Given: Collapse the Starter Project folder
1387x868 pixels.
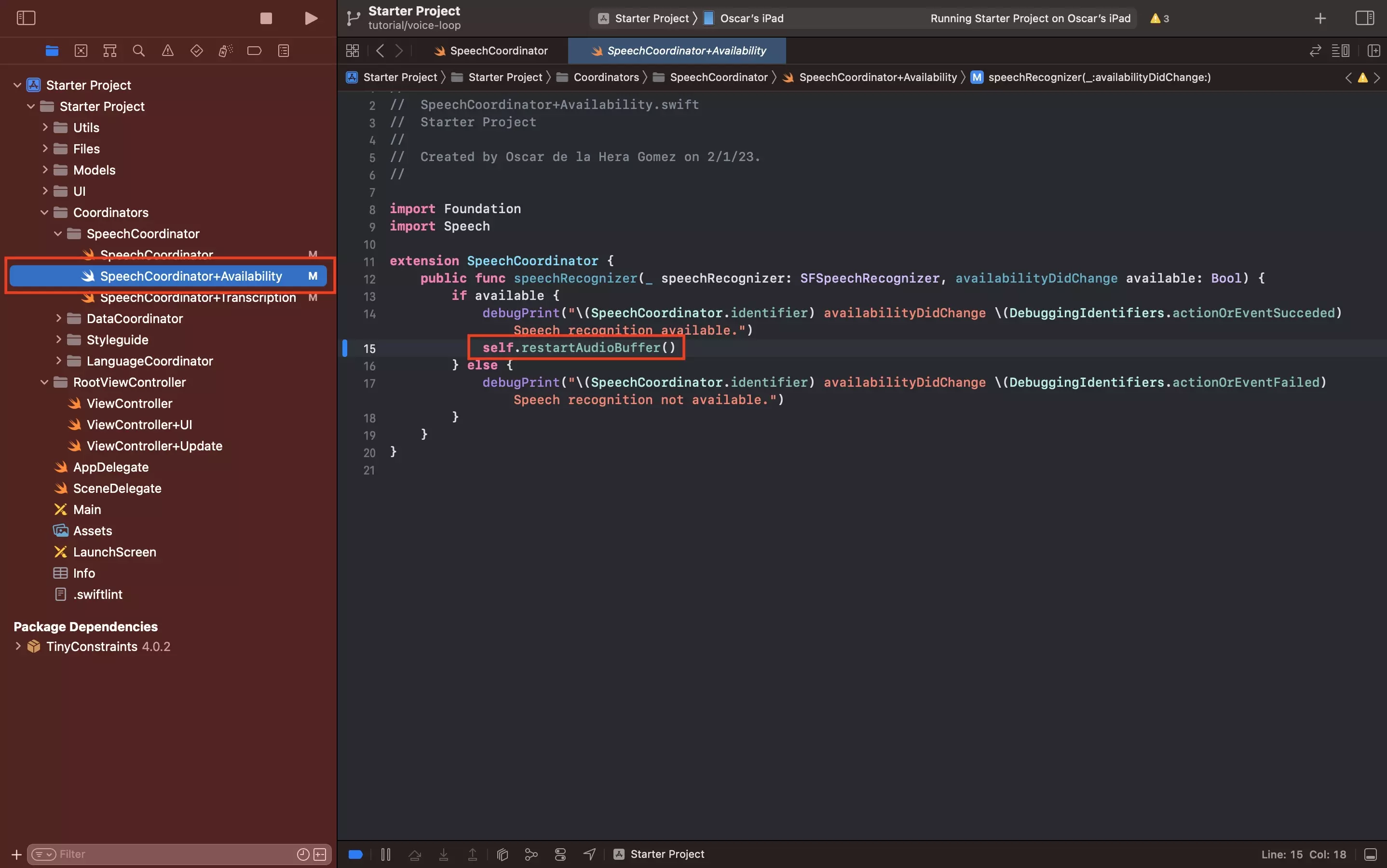Looking at the screenshot, I should pyautogui.click(x=31, y=106).
